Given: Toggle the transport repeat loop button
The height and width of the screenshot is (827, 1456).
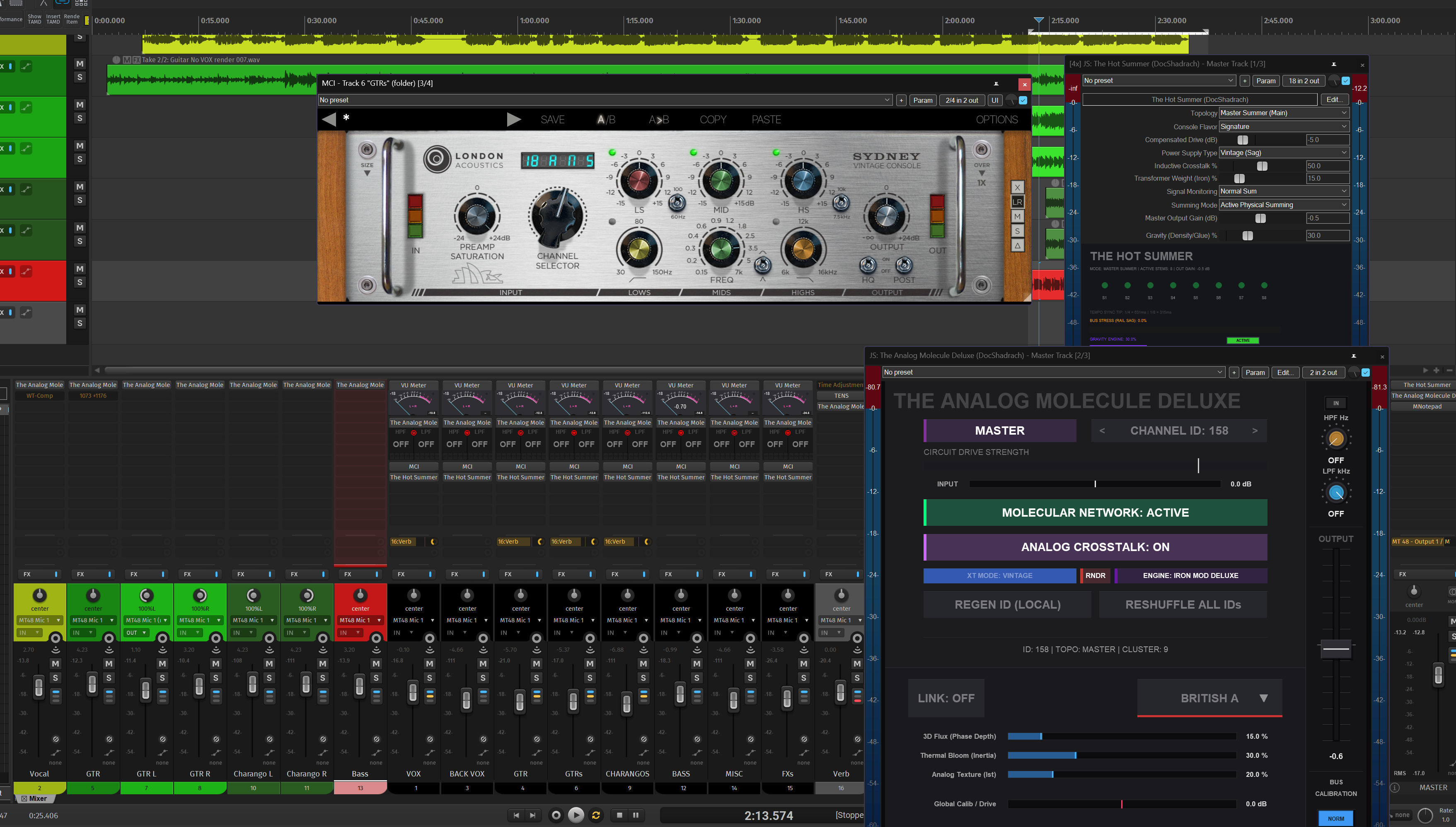Looking at the screenshot, I should pyautogui.click(x=596, y=815).
